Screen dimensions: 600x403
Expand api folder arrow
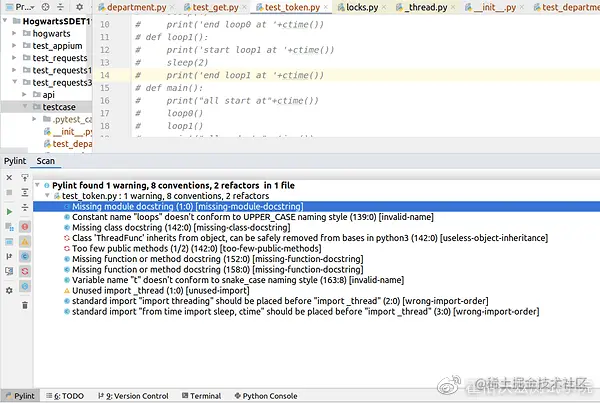pyautogui.click(x=24, y=94)
